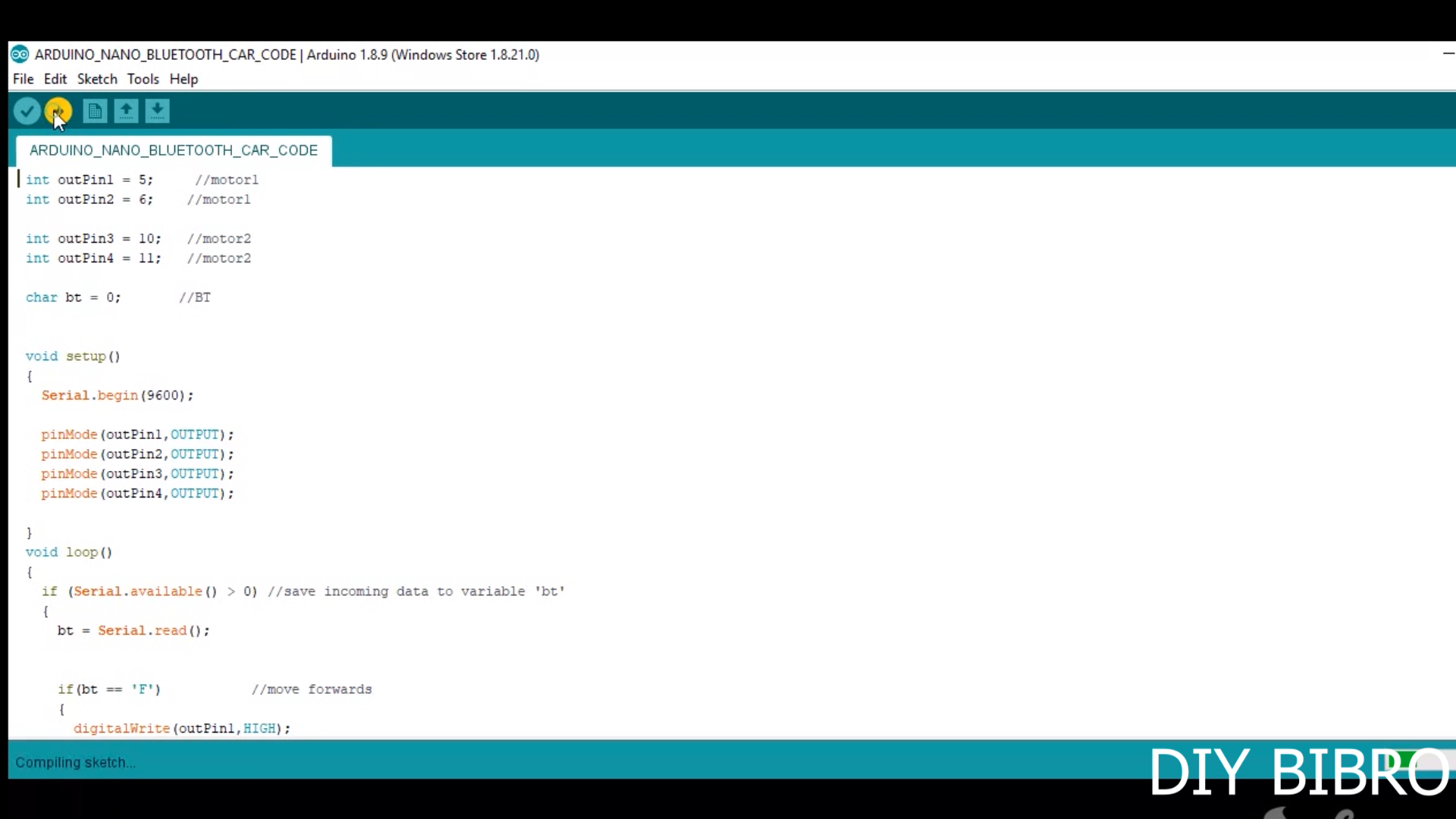Open the Tools menu
Screen dimensions: 1456x819
click(143, 79)
